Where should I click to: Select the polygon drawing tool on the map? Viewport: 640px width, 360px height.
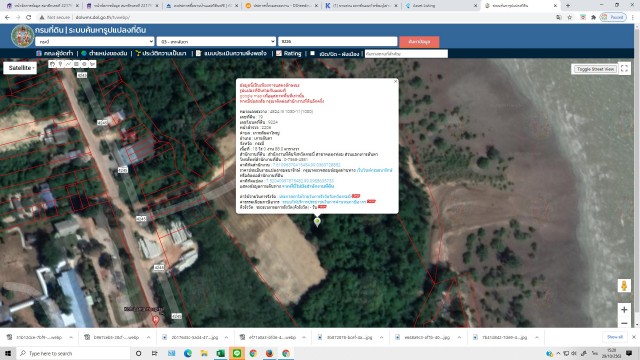[x=92, y=64]
